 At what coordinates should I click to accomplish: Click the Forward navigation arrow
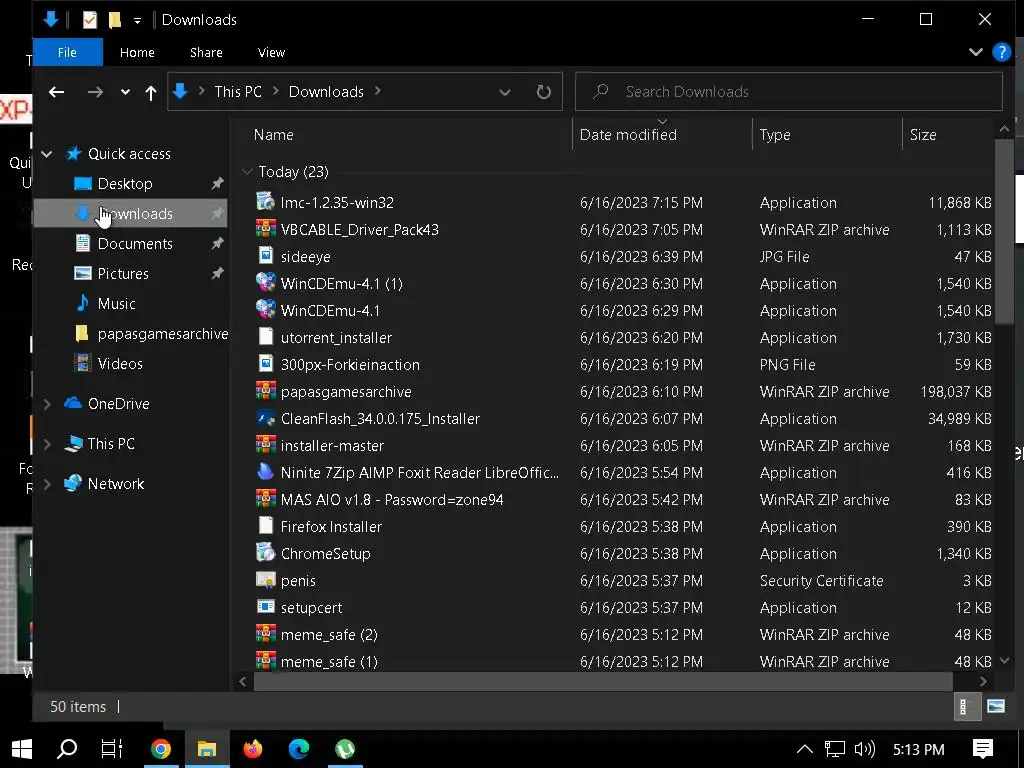click(95, 92)
